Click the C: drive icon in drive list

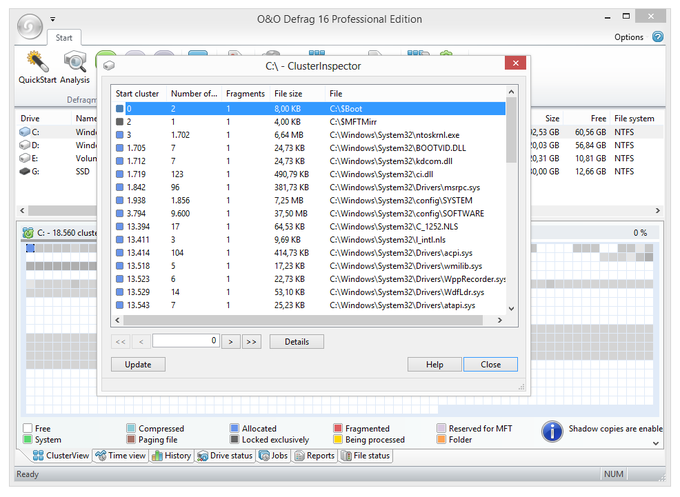click(x=25, y=132)
